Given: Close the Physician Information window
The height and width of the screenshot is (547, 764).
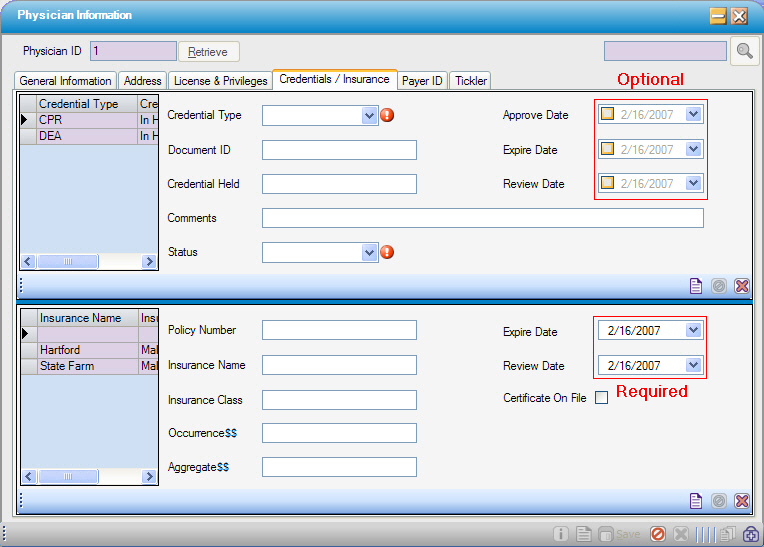Looking at the screenshot, I should [x=740, y=16].
